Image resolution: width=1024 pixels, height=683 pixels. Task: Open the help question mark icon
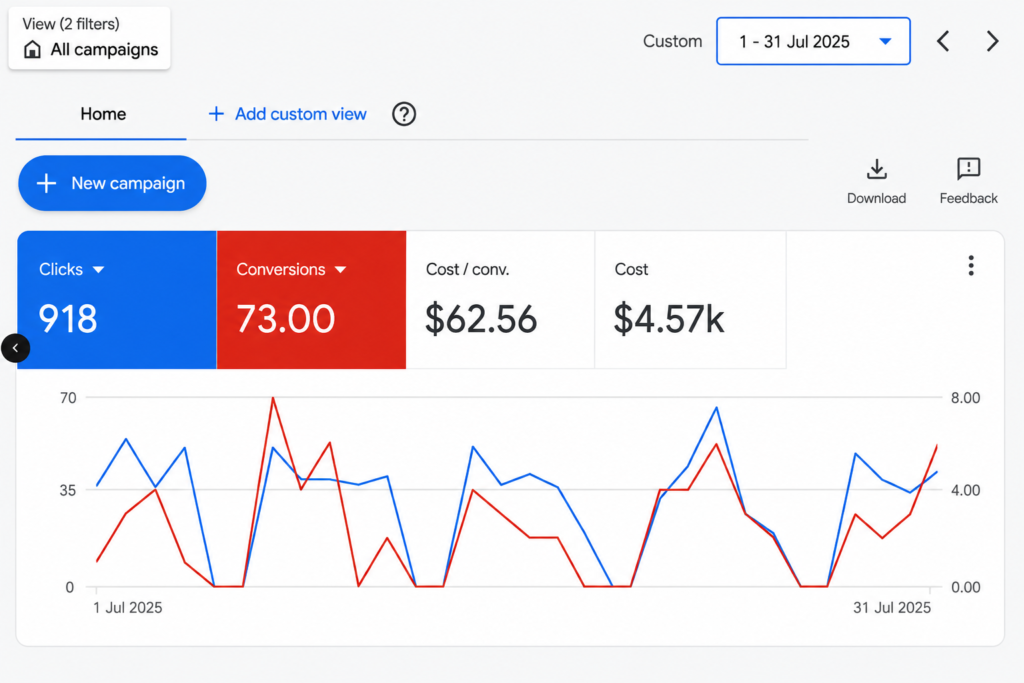coord(404,114)
